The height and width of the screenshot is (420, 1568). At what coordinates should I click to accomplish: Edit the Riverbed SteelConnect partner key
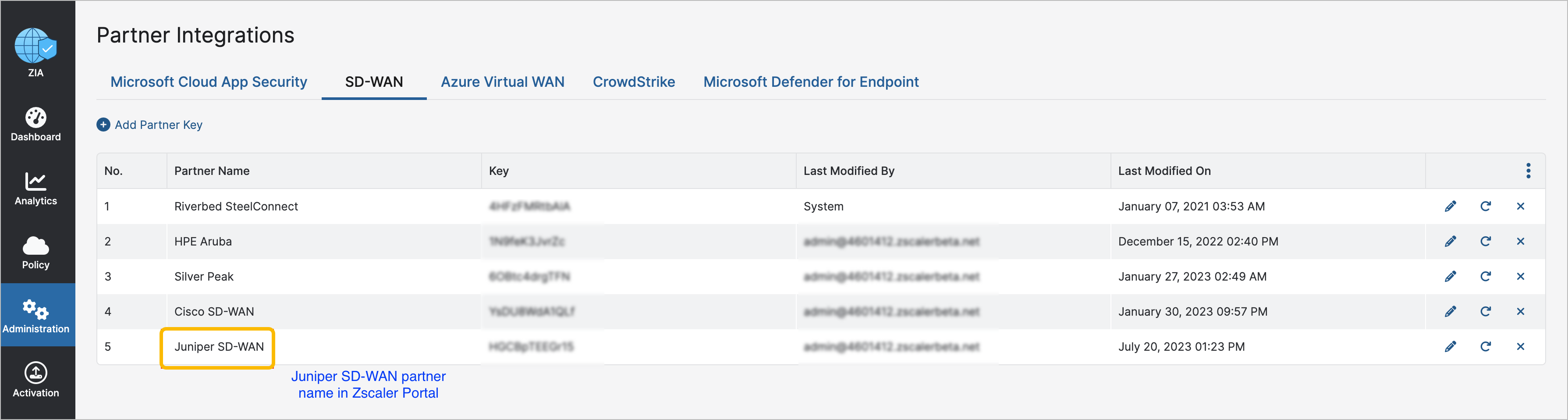click(1451, 206)
